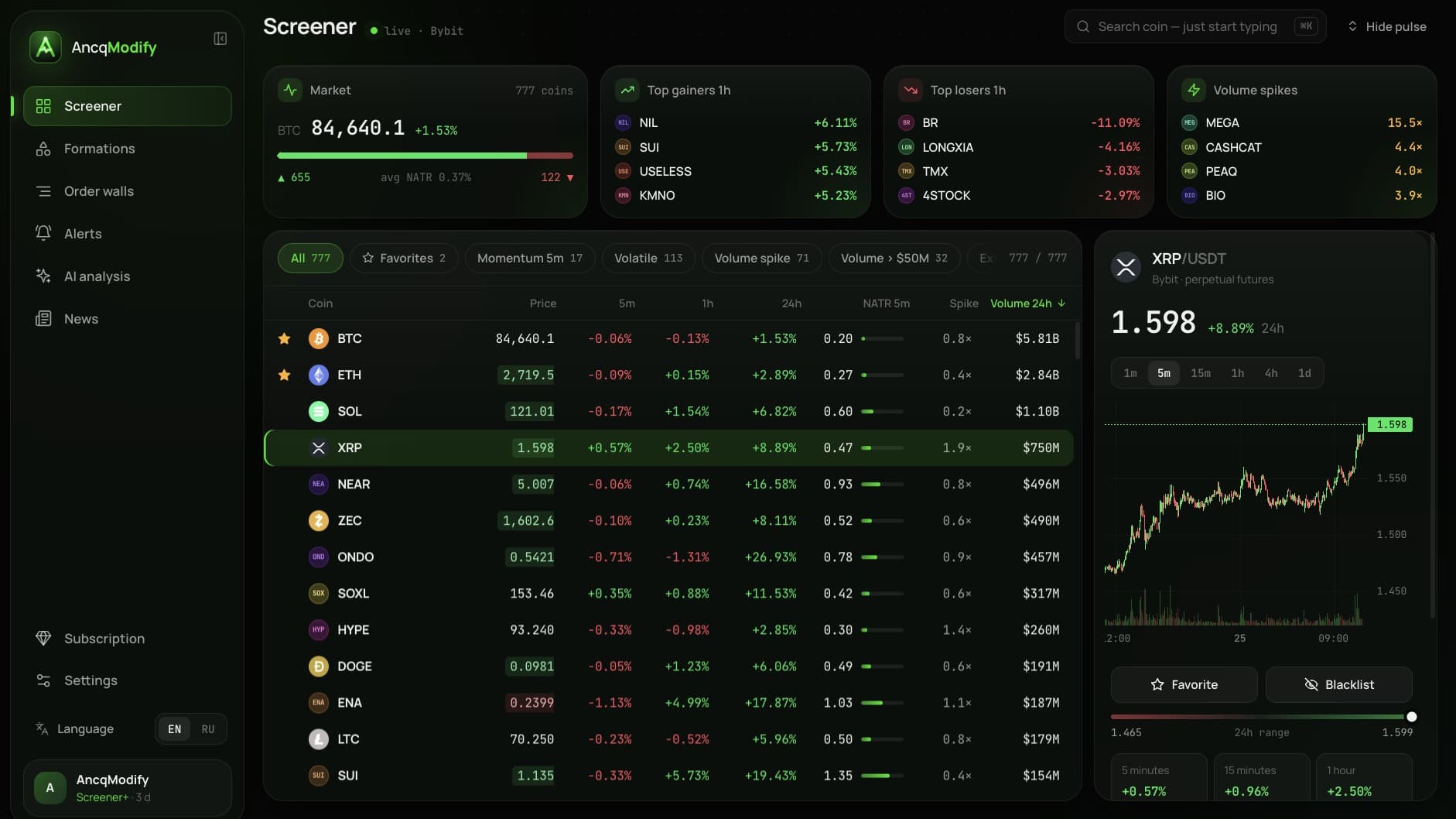Click the Market pulse icon
This screenshot has height=819, width=1456.
click(290, 90)
